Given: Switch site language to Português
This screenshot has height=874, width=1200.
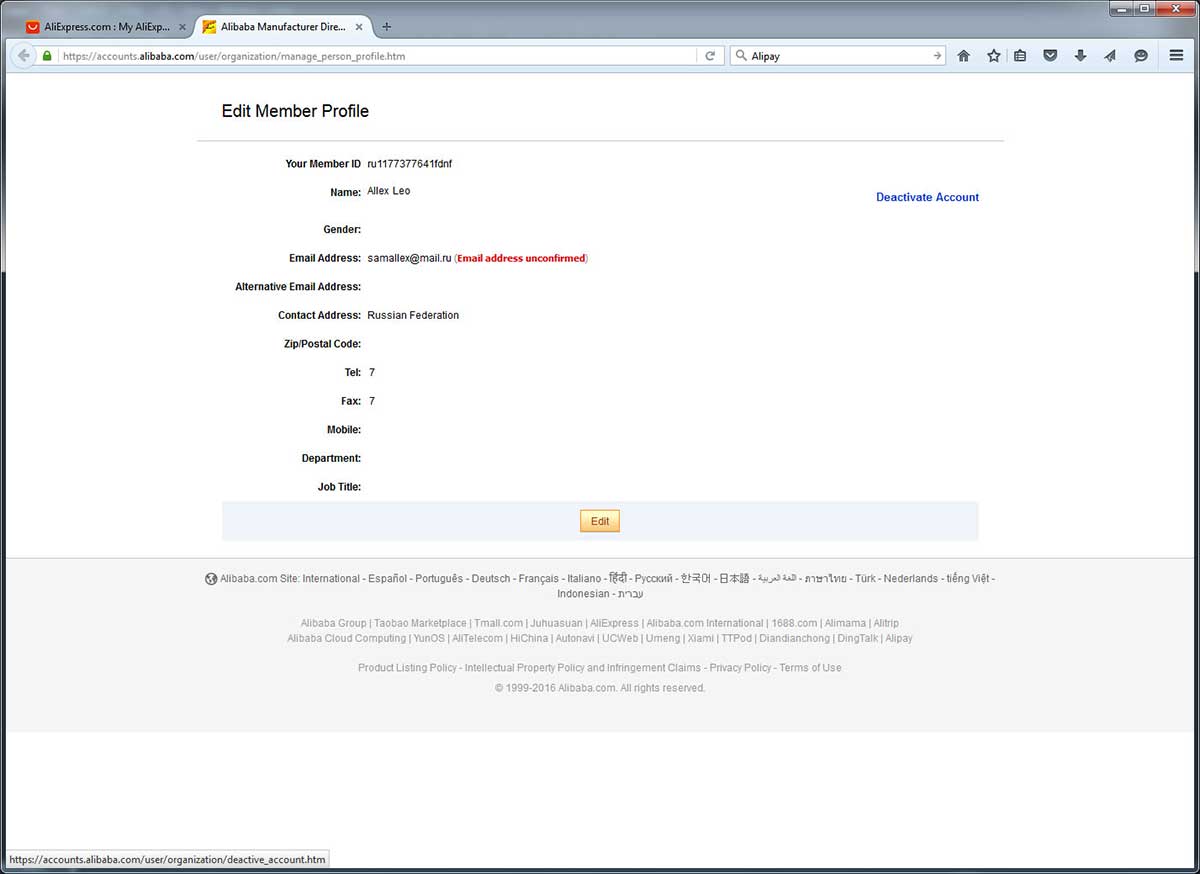Looking at the screenshot, I should 439,579.
